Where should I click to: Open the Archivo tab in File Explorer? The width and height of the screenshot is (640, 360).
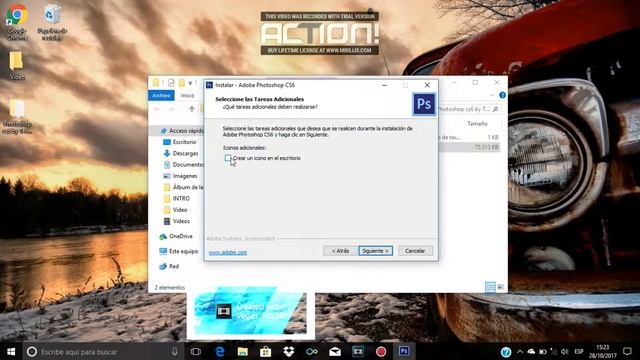point(161,96)
